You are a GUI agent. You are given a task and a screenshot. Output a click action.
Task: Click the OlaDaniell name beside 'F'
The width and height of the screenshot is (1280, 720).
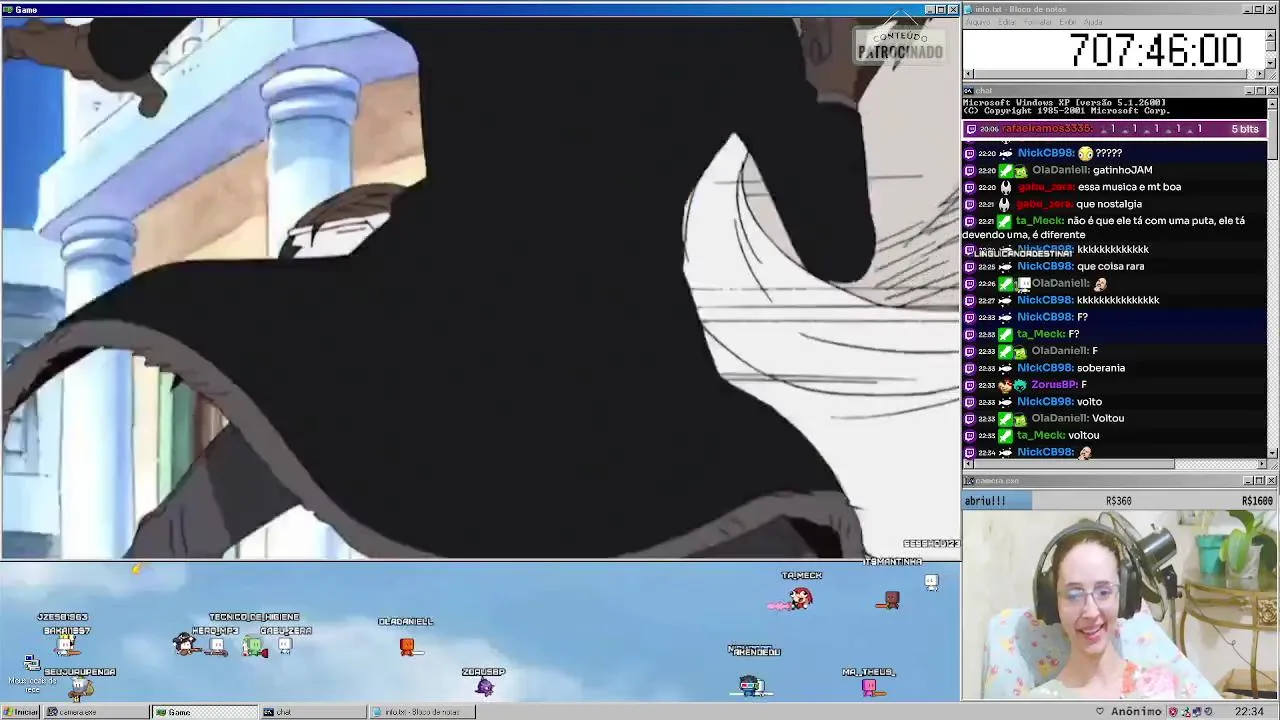1060,351
